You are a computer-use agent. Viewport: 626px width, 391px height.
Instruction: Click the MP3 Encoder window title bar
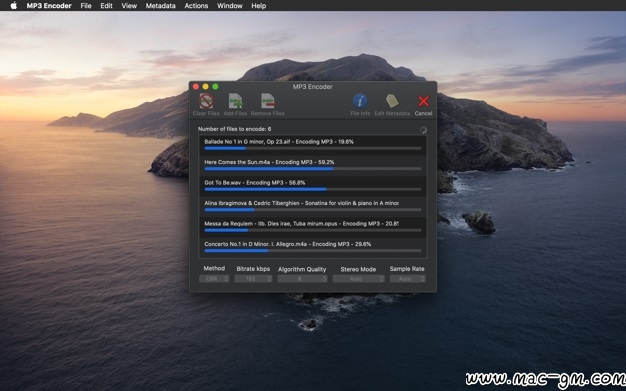(313, 86)
